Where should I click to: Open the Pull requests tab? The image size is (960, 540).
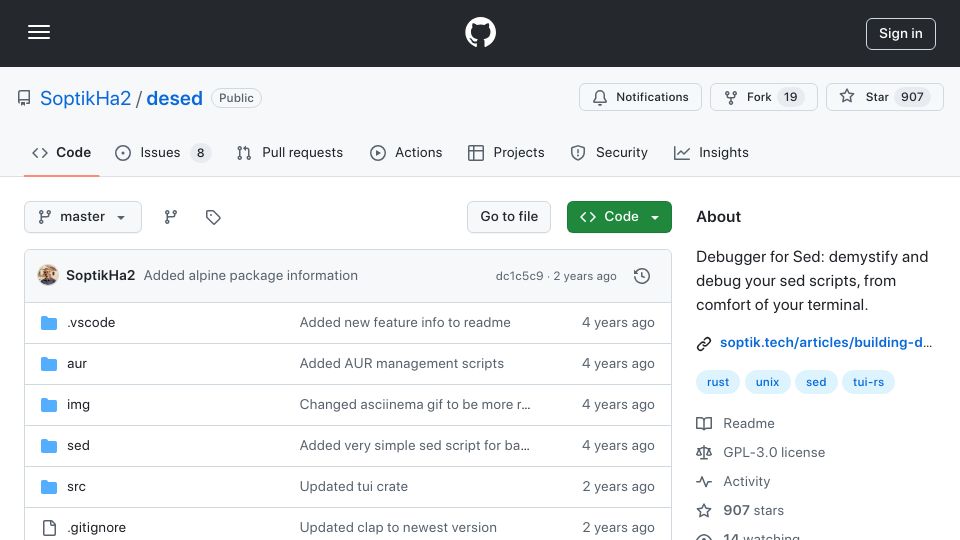(290, 152)
